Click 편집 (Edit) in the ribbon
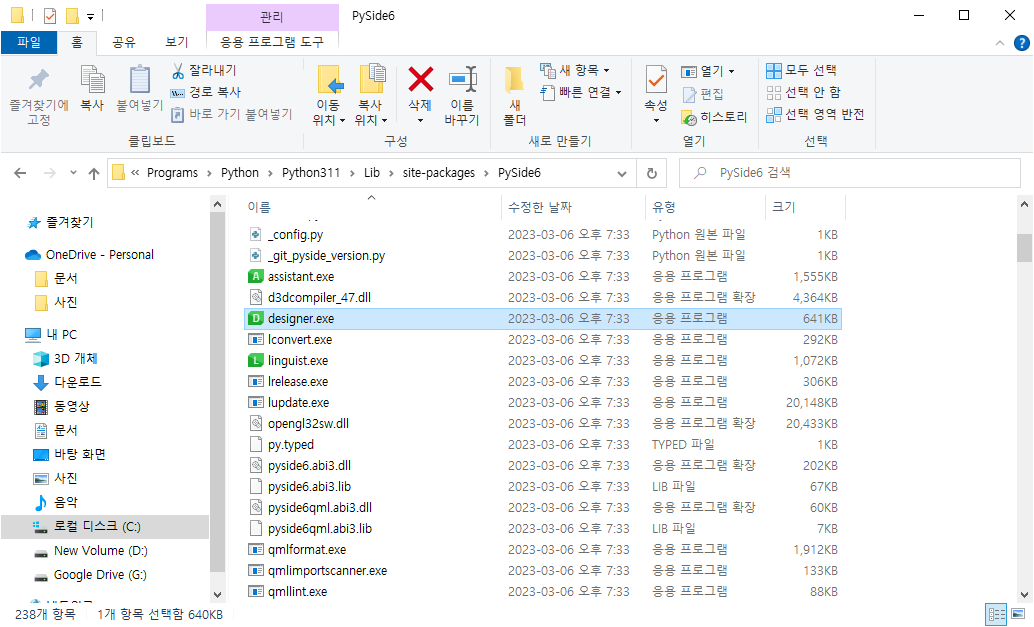The height and width of the screenshot is (627, 1034). tap(703, 94)
